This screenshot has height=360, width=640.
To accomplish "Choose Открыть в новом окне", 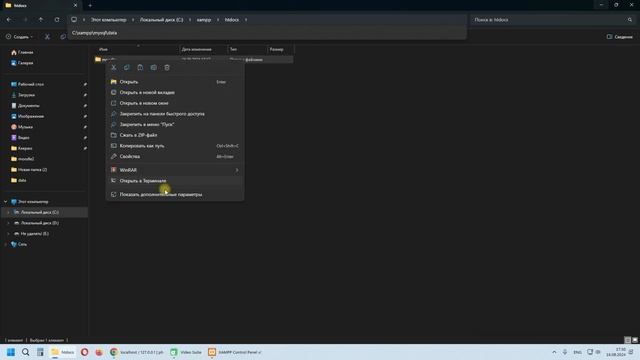I will 175,103.
